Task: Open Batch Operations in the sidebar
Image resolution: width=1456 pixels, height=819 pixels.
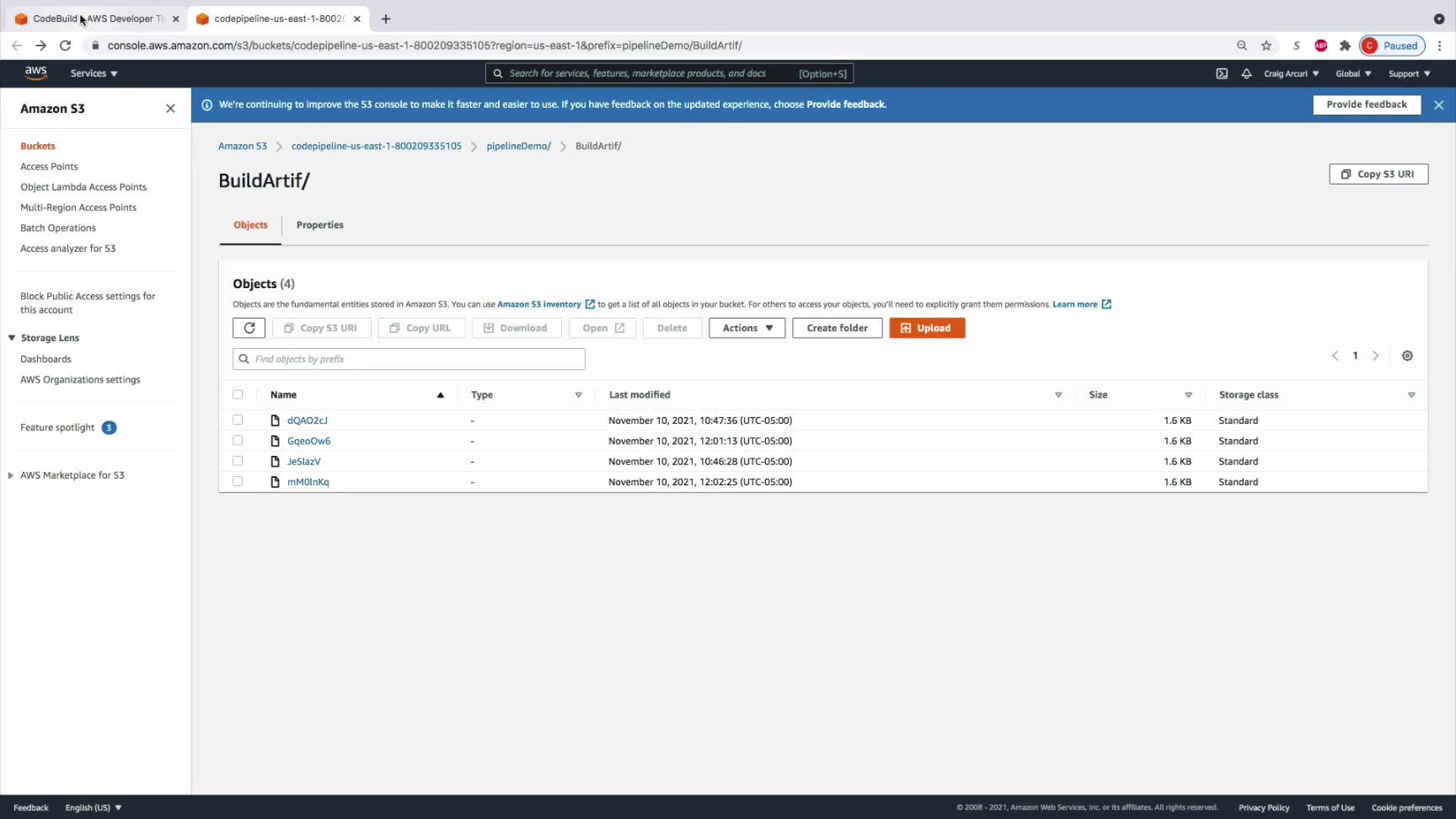Action: pos(58,228)
